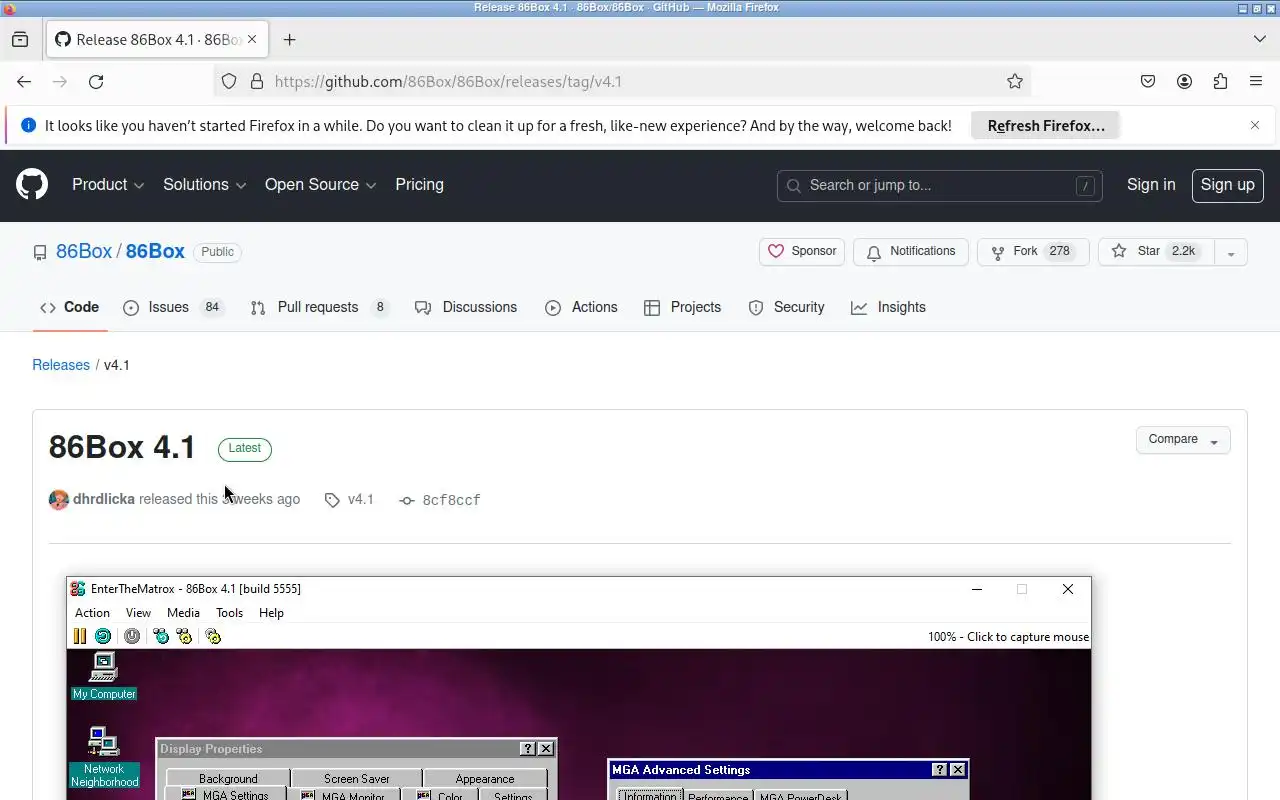Go back to previous page
The width and height of the screenshot is (1280, 800).
(x=24, y=82)
